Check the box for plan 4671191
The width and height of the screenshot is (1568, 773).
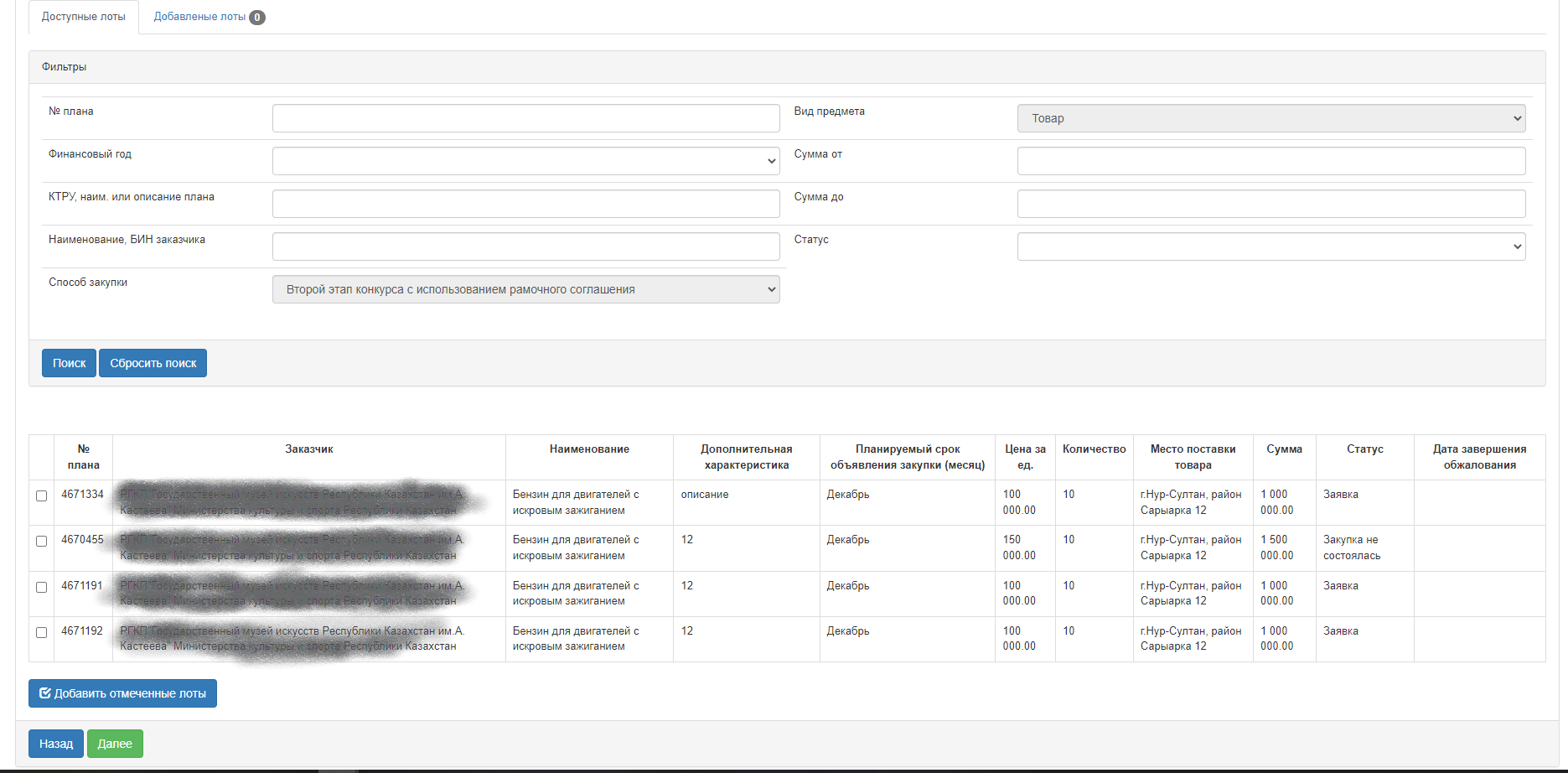click(41, 587)
